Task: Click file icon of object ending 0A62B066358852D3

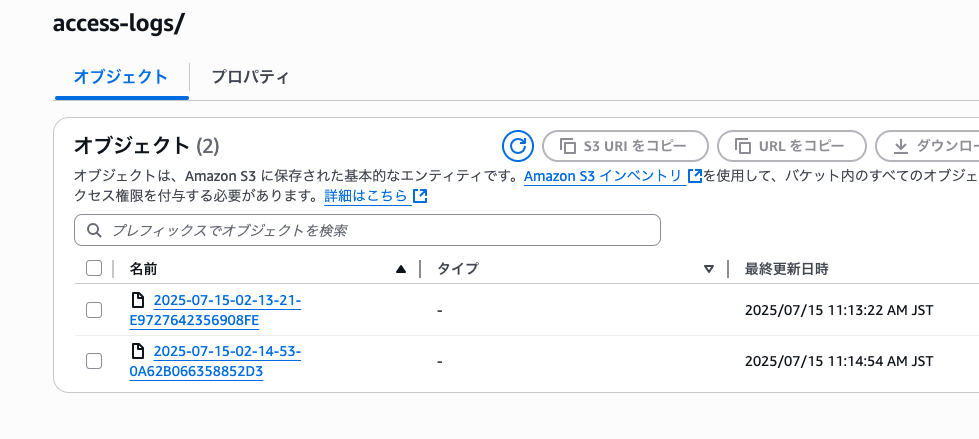Action: (x=137, y=352)
